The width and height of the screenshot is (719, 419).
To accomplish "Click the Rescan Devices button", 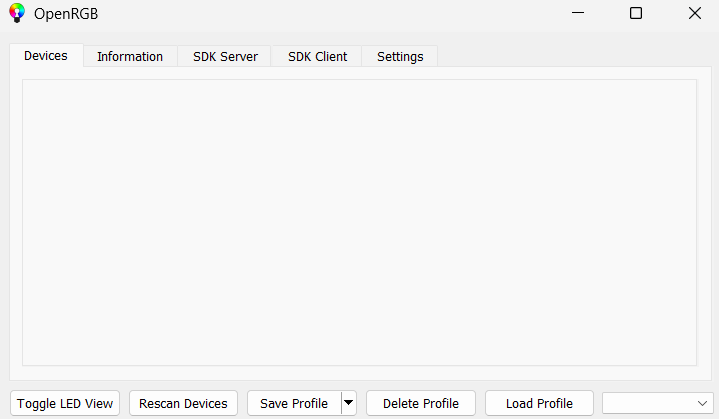I will click(183, 403).
